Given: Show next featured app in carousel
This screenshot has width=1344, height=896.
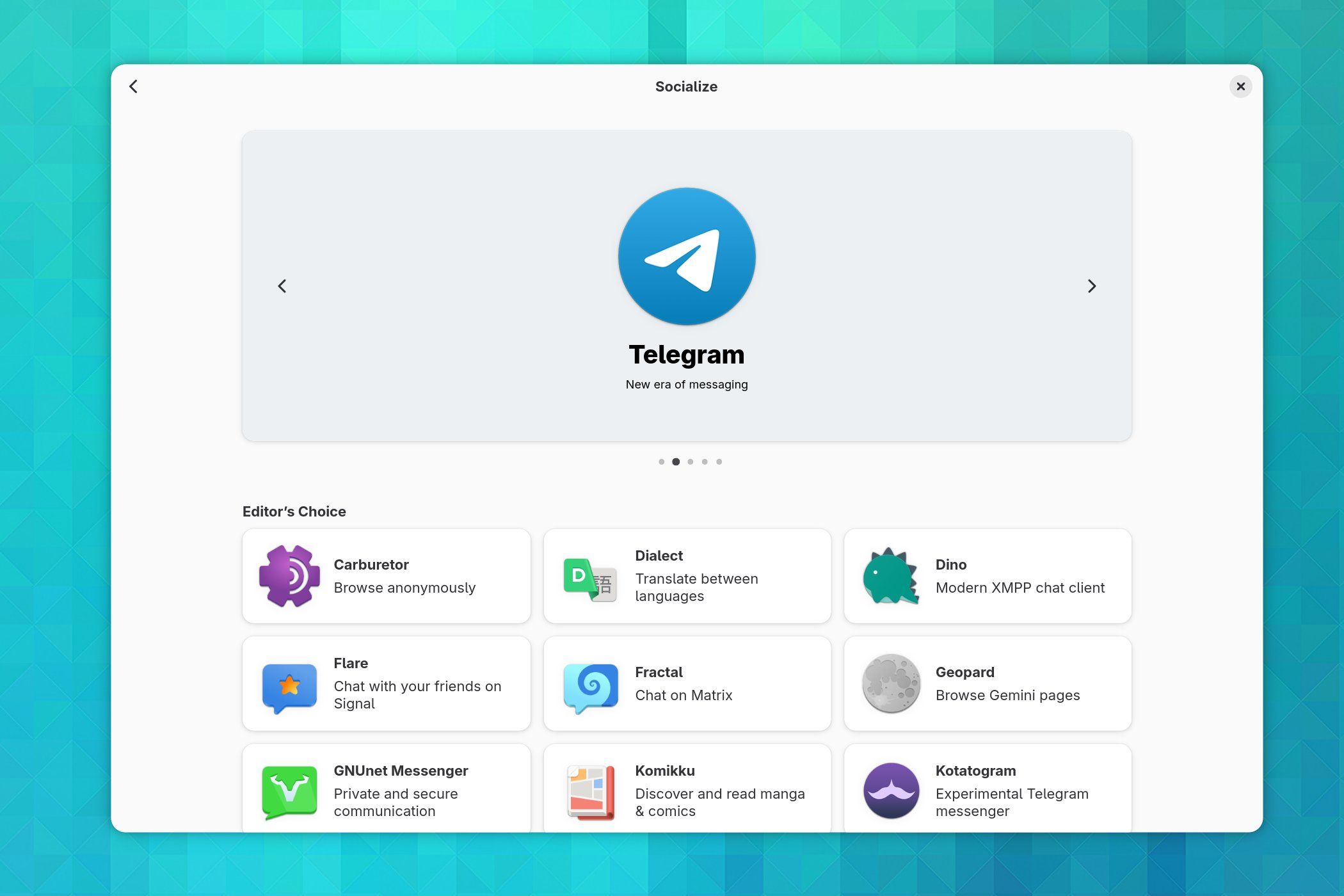Looking at the screenshot, I should pyautogui.click(x=1092, y=286).
